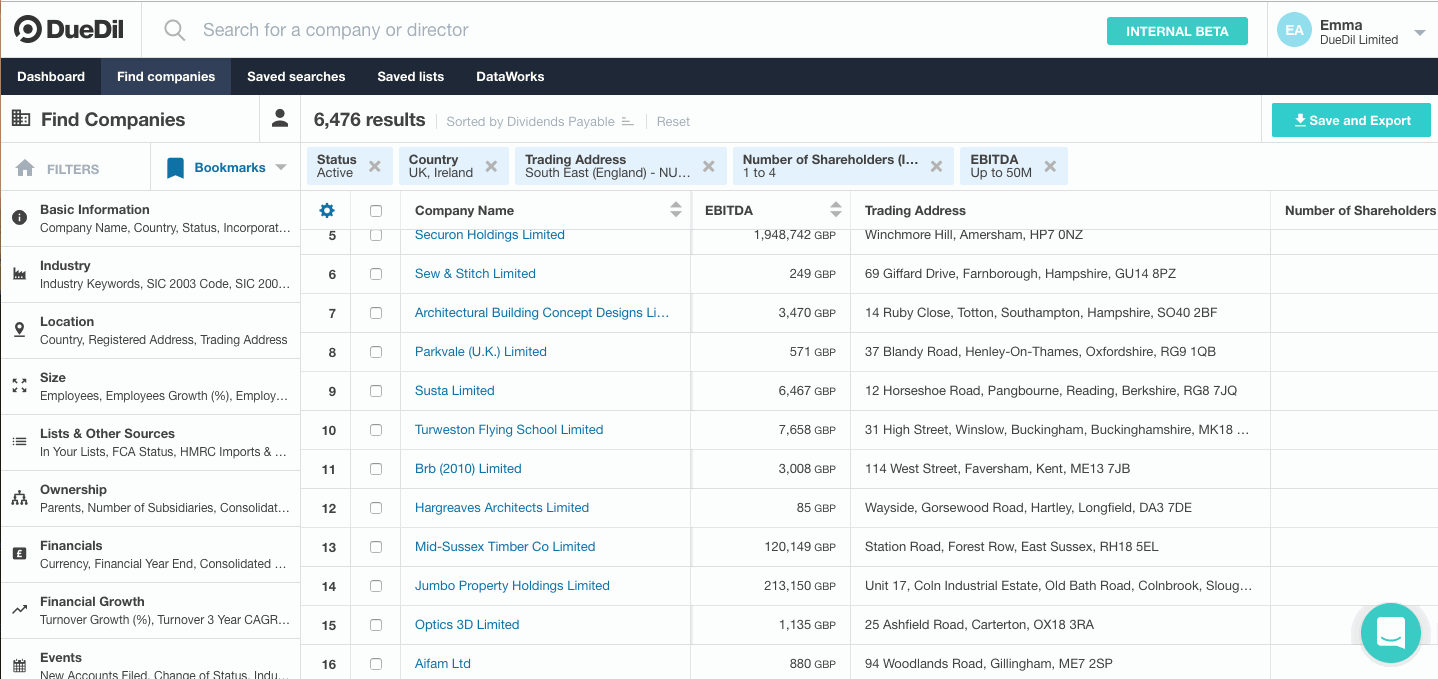Viewport: 1438px width, 679px height.
Task: Click the Reset link
Action: (673, 121)
